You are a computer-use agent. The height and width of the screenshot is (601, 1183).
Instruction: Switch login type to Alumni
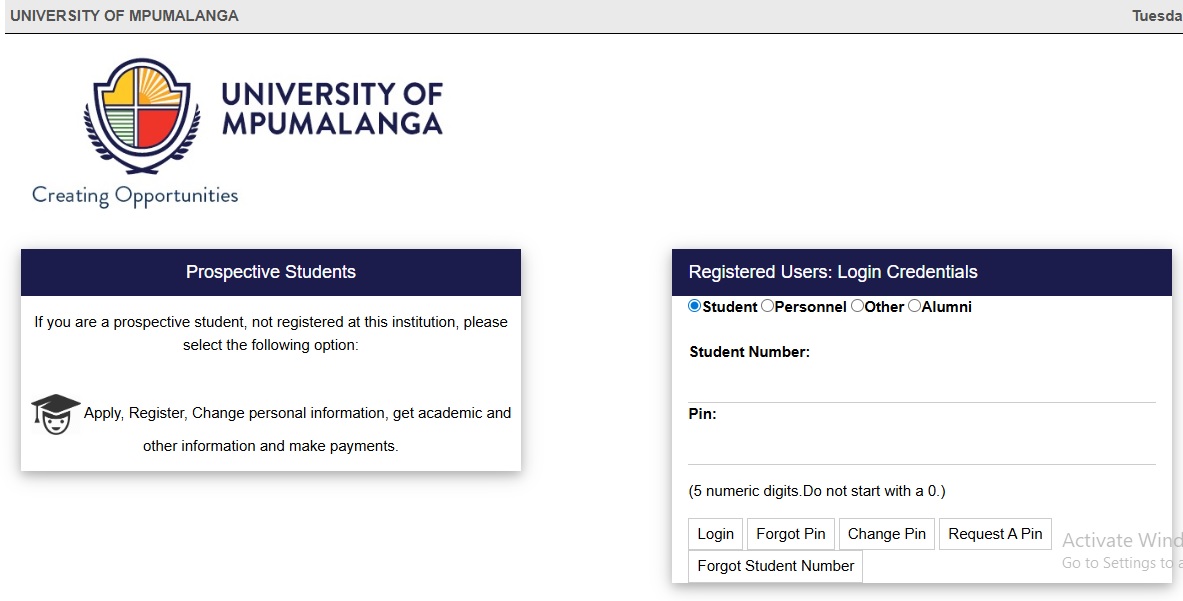(x=914, y=307)
